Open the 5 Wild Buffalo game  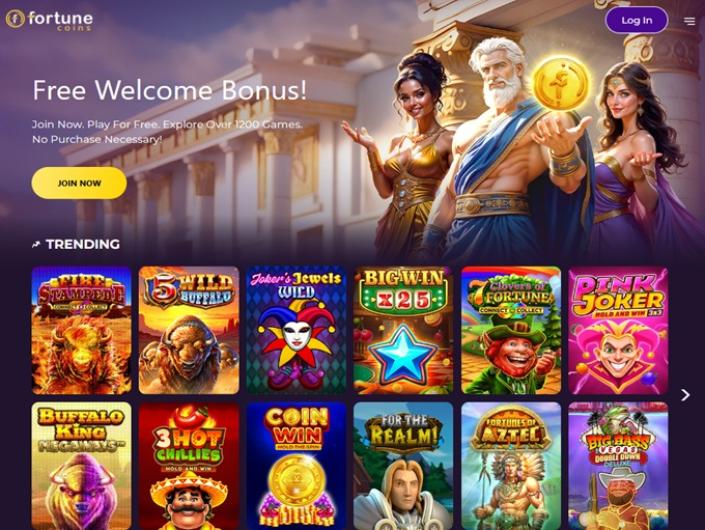pyautogui.click(x=189, y=330)
